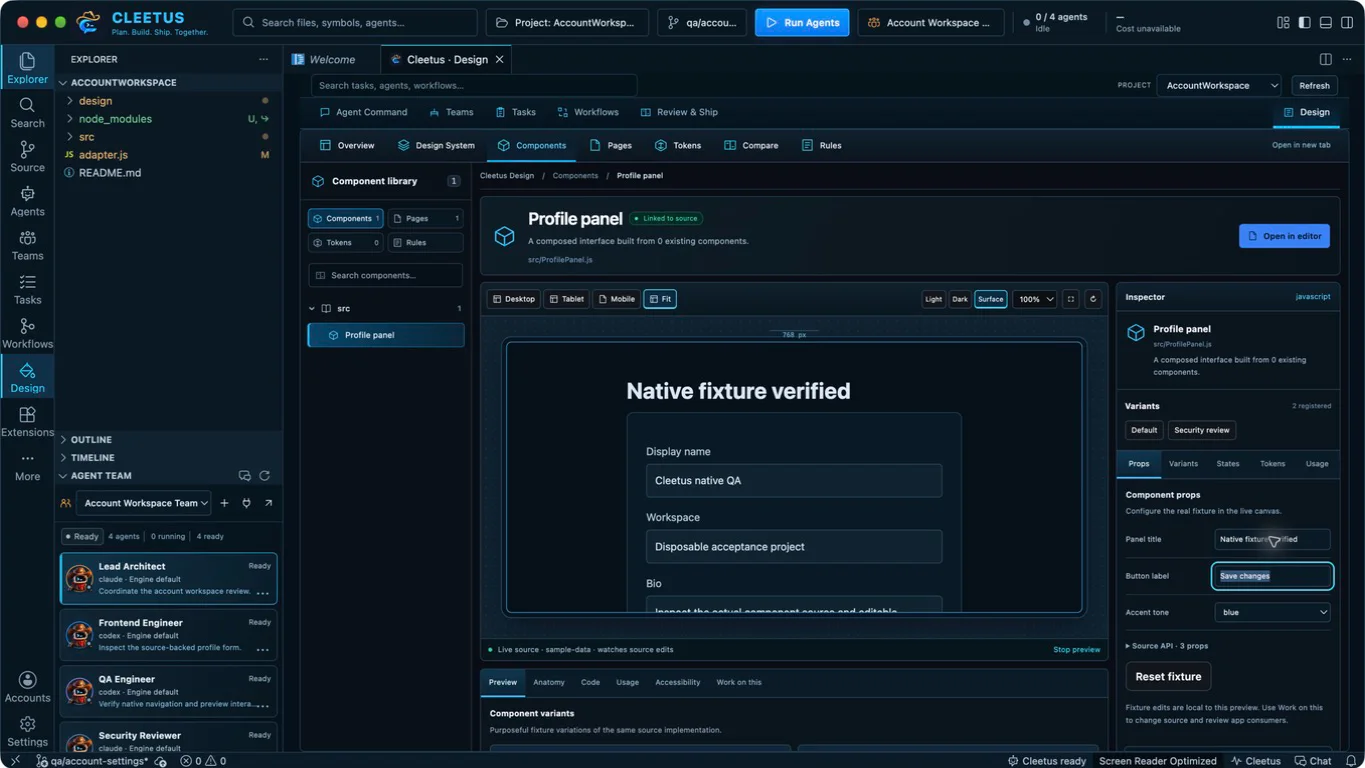Click the plug icon beside team selector
Screen dimensions: 1365x768
[246, 503]
